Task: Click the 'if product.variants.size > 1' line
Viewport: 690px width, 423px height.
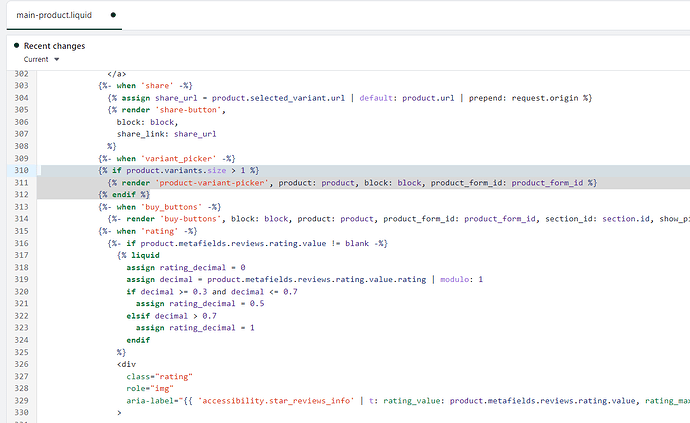Action: pos(178,171)
